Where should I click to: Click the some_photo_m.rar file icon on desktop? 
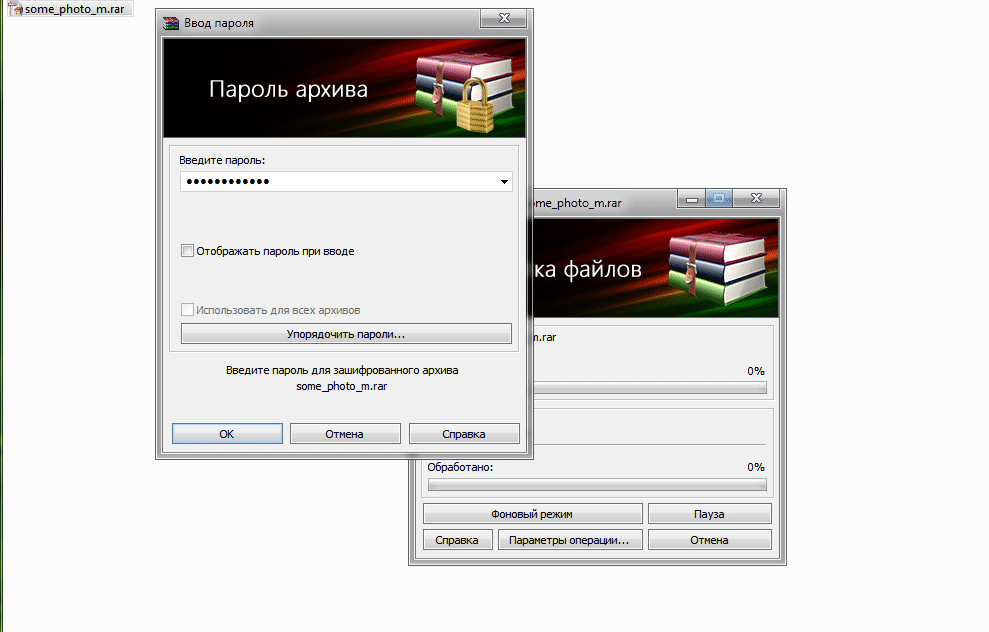click(x=15, y=9)
